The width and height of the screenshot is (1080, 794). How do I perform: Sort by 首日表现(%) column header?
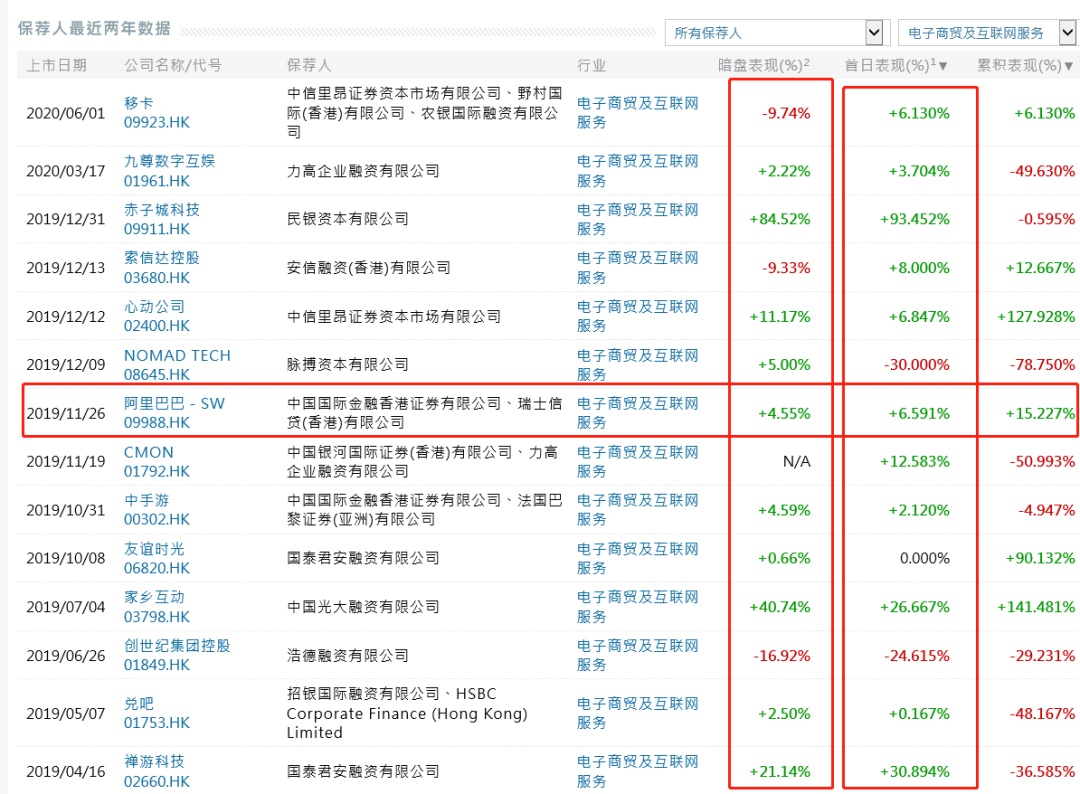pyautogui.click(x=895, y=65)
